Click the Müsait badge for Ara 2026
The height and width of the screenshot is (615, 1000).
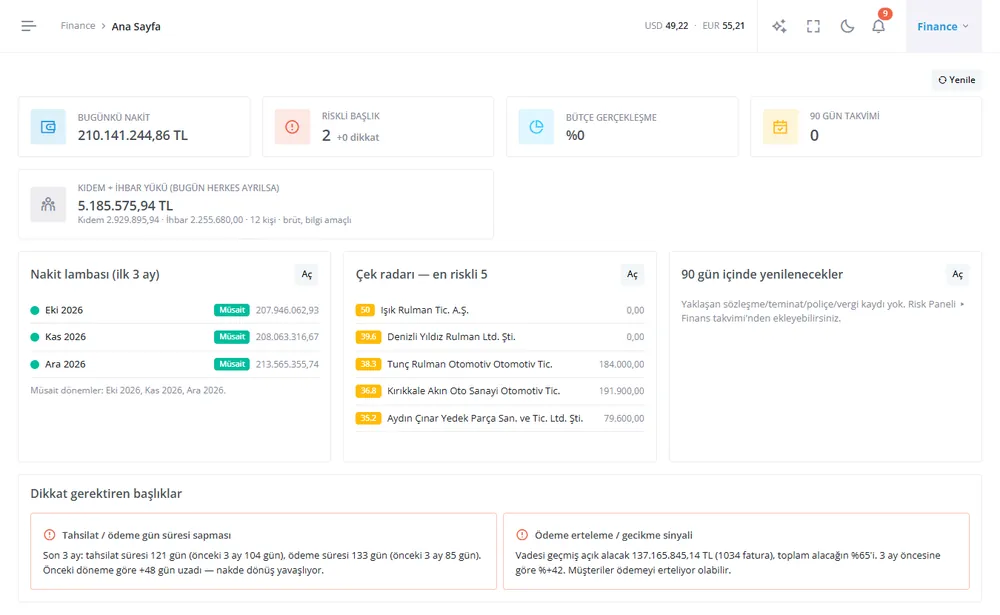click(232, 364)
